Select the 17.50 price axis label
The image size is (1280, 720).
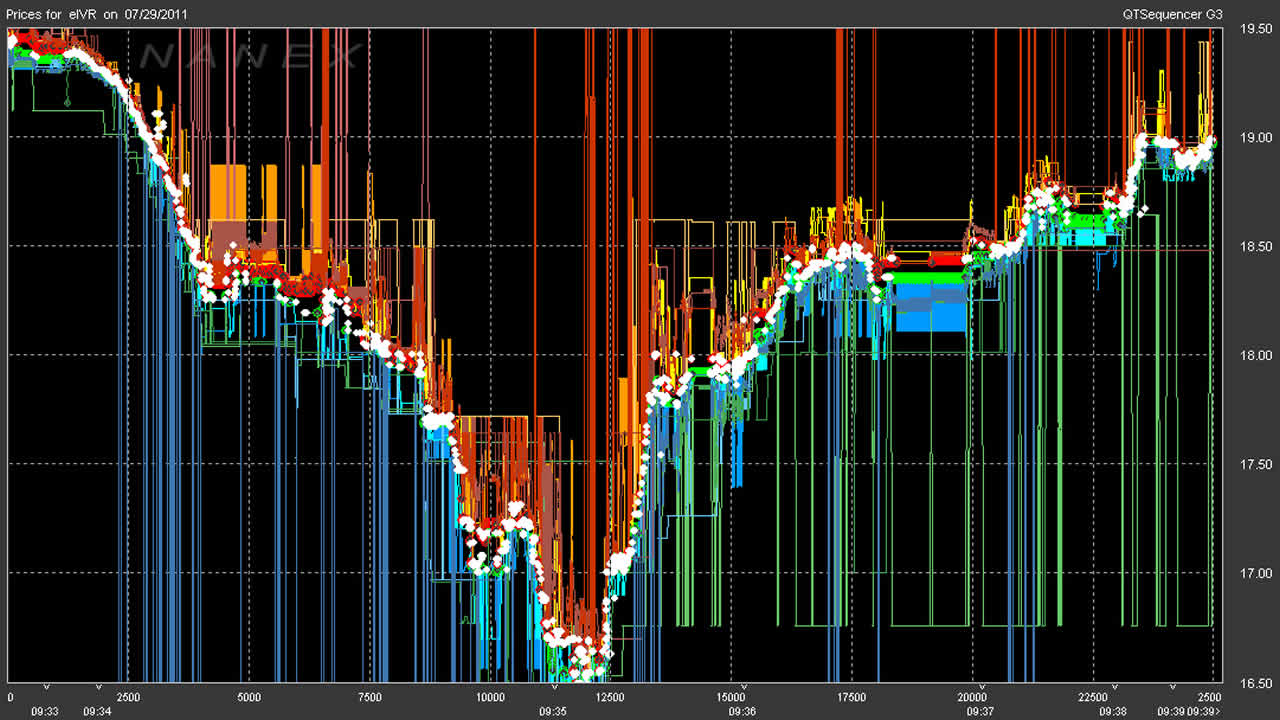(1255, 464)
